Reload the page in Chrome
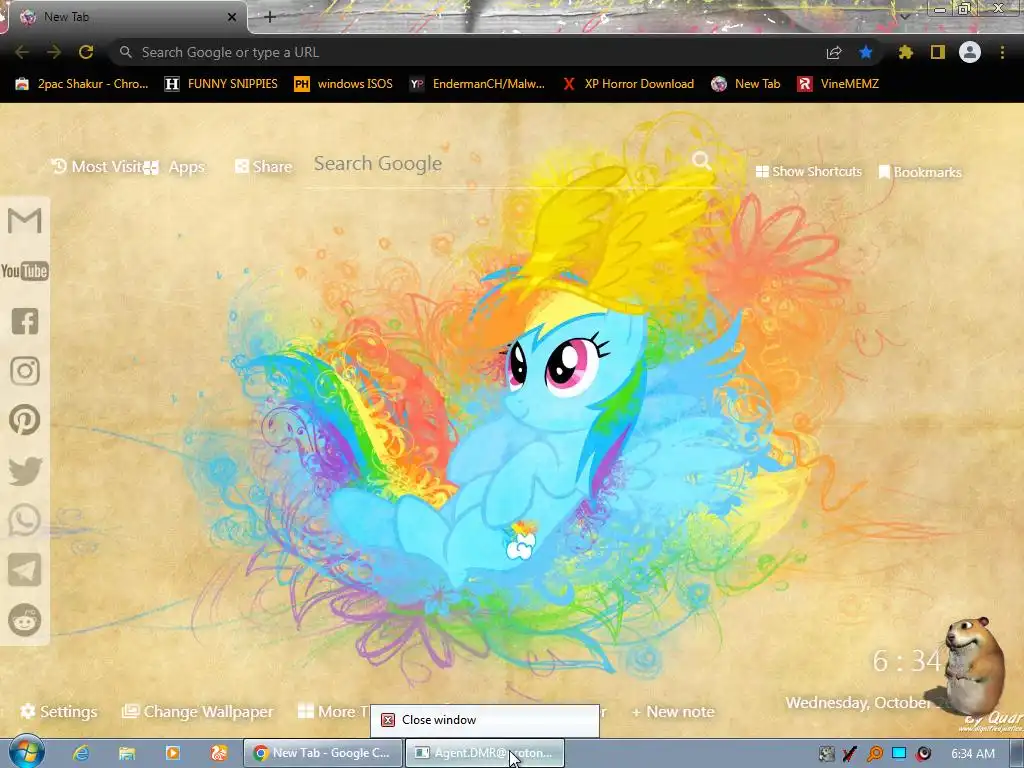Viewport: 1024px width, 768px height. pos(86,52)
